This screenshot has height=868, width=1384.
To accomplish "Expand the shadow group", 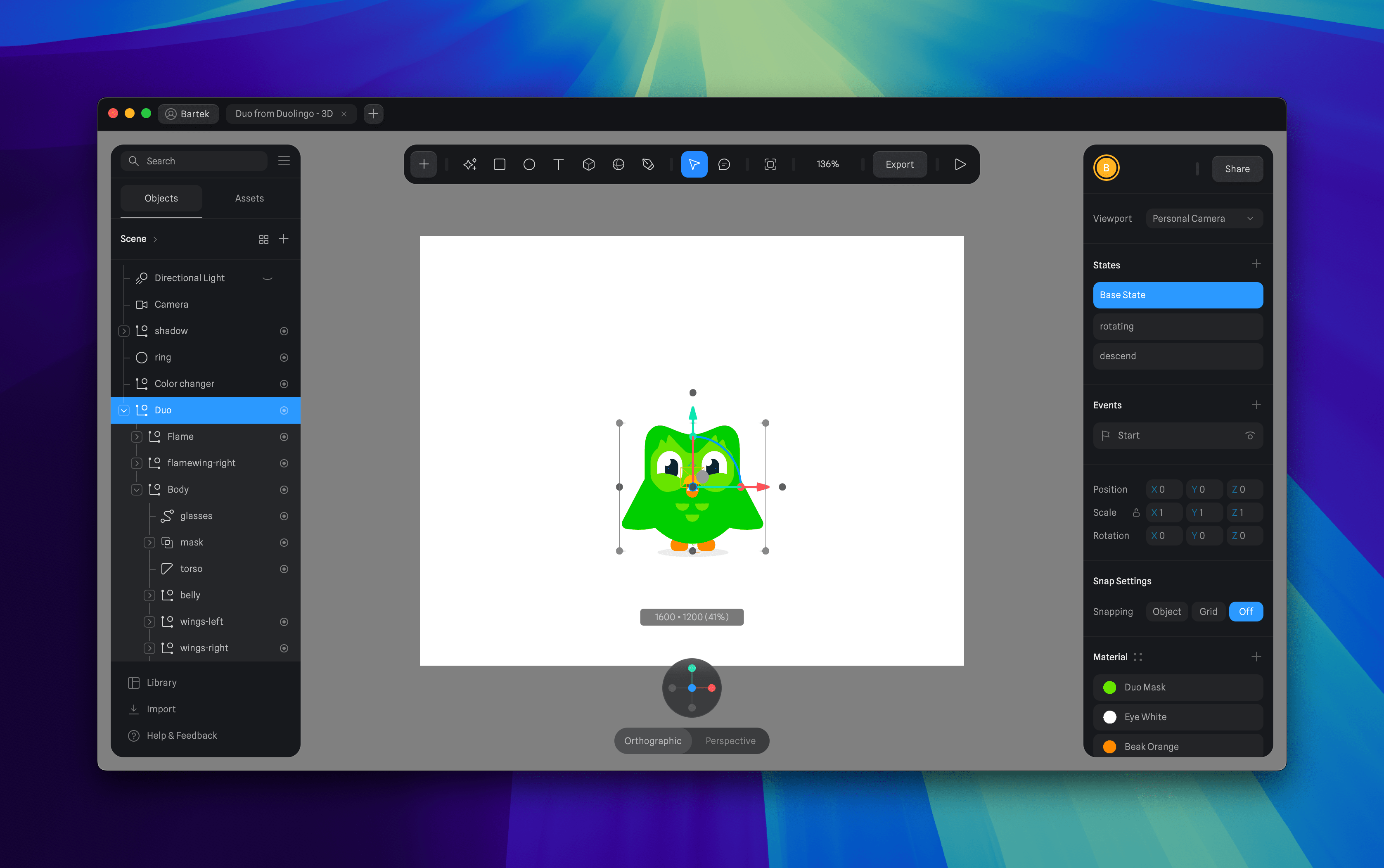I will [124, 331].
